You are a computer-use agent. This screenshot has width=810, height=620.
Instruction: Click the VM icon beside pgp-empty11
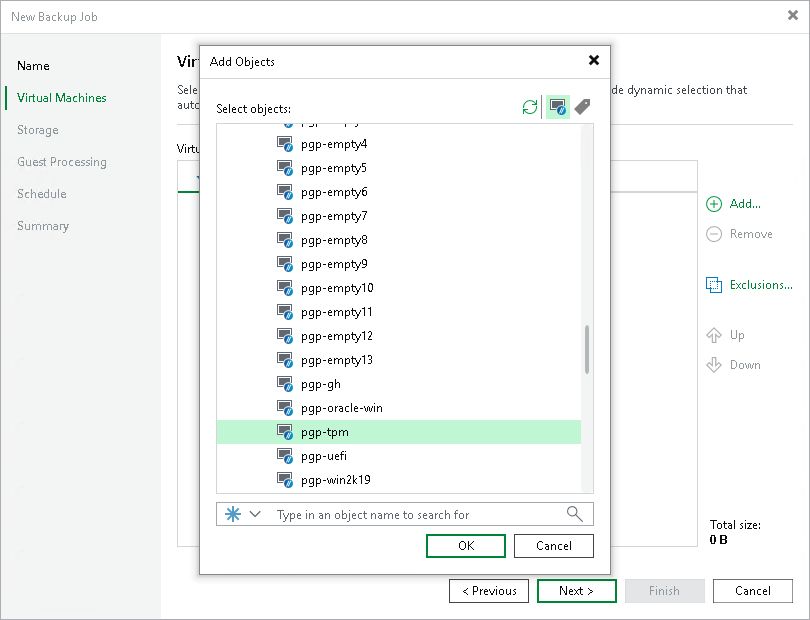click(x=285, y=312)
